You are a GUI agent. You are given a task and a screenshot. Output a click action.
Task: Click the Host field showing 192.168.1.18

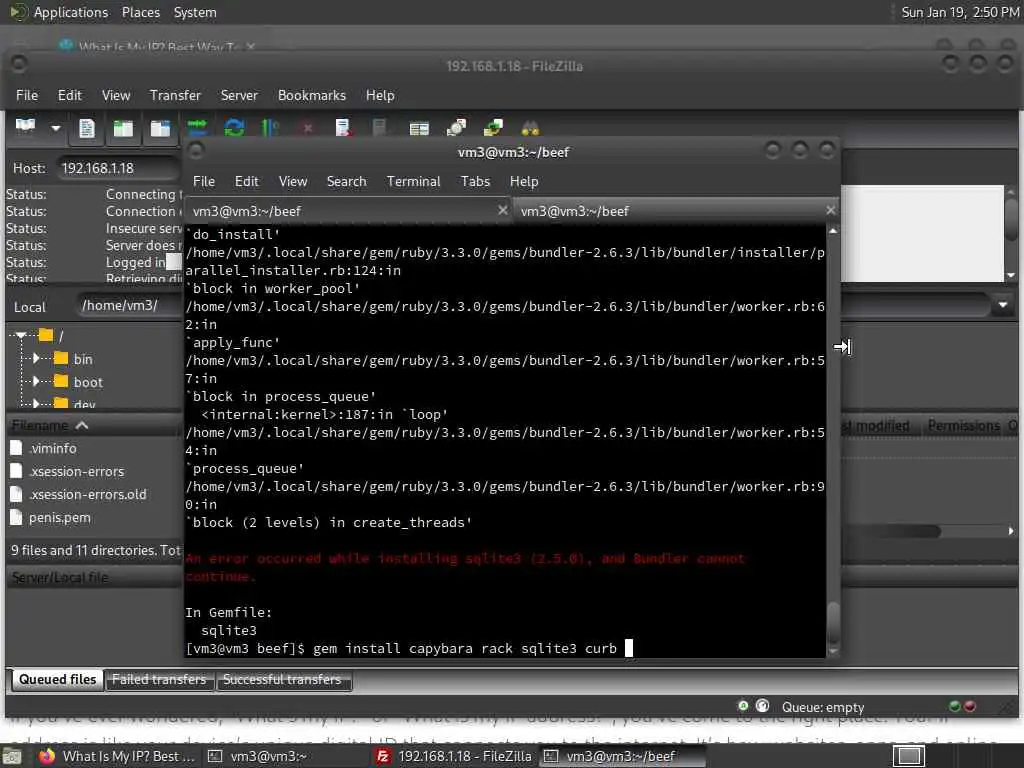(x=118, y=168)
